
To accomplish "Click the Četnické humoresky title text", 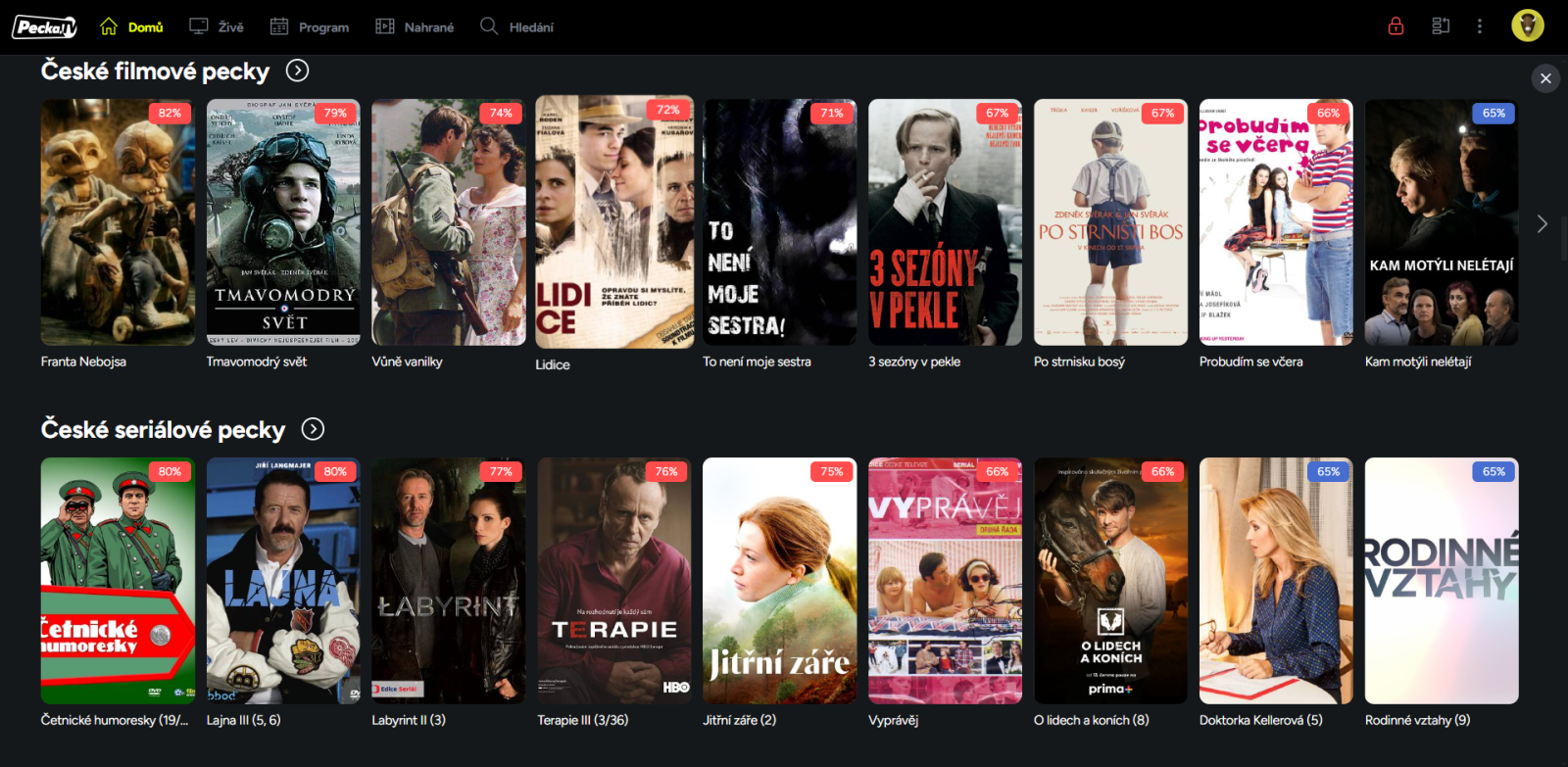I will (115, 720).
